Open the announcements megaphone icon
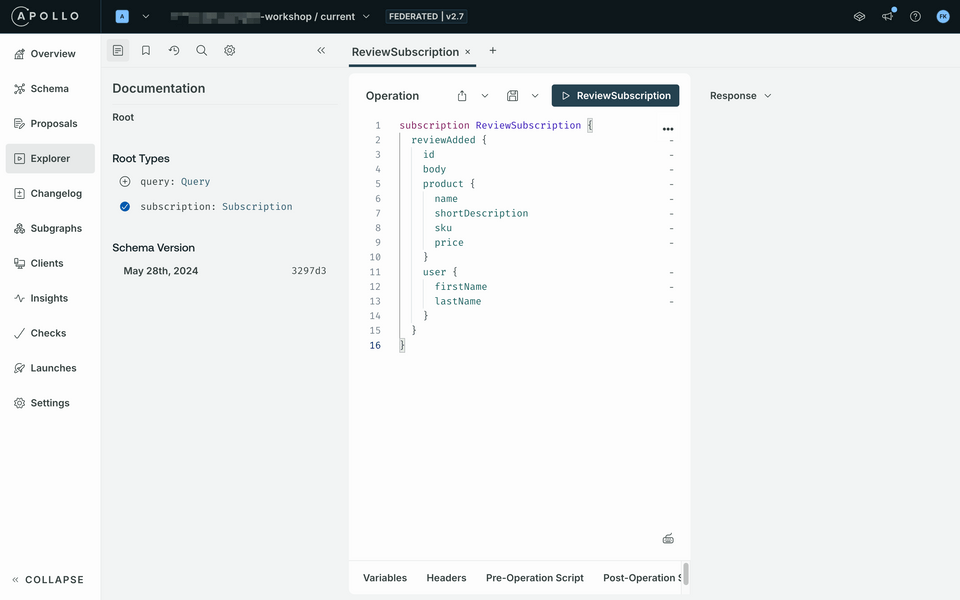 [887, 17]
